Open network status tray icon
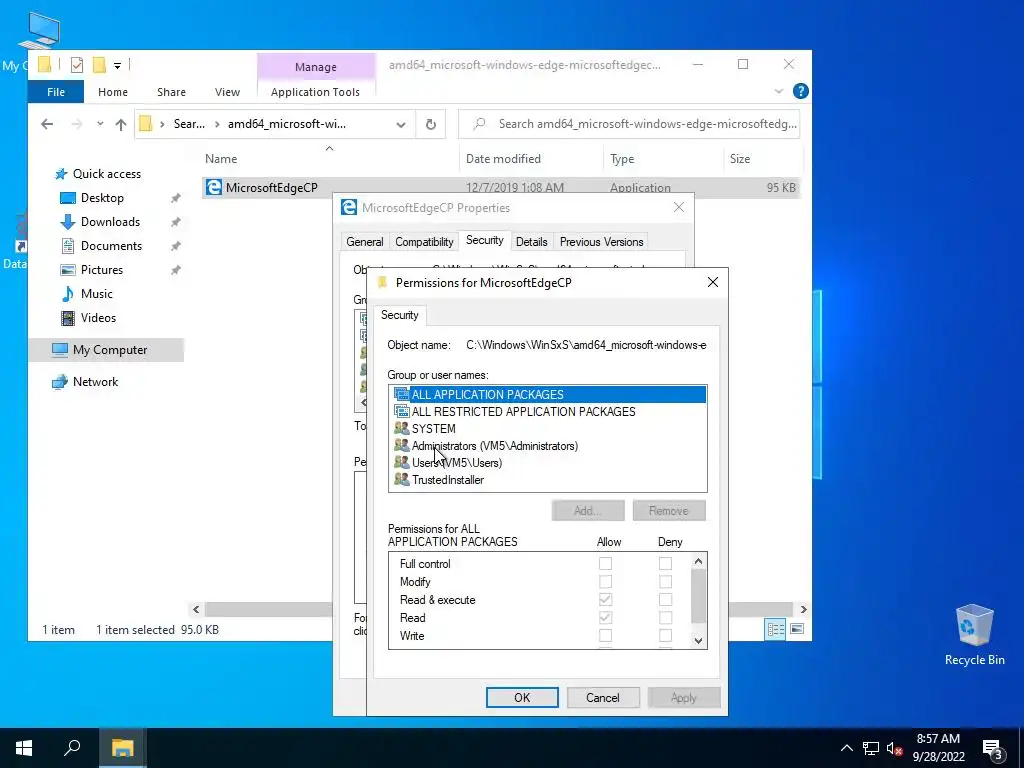The height and width of the screenshot is (768, 1024). (871, 748)
